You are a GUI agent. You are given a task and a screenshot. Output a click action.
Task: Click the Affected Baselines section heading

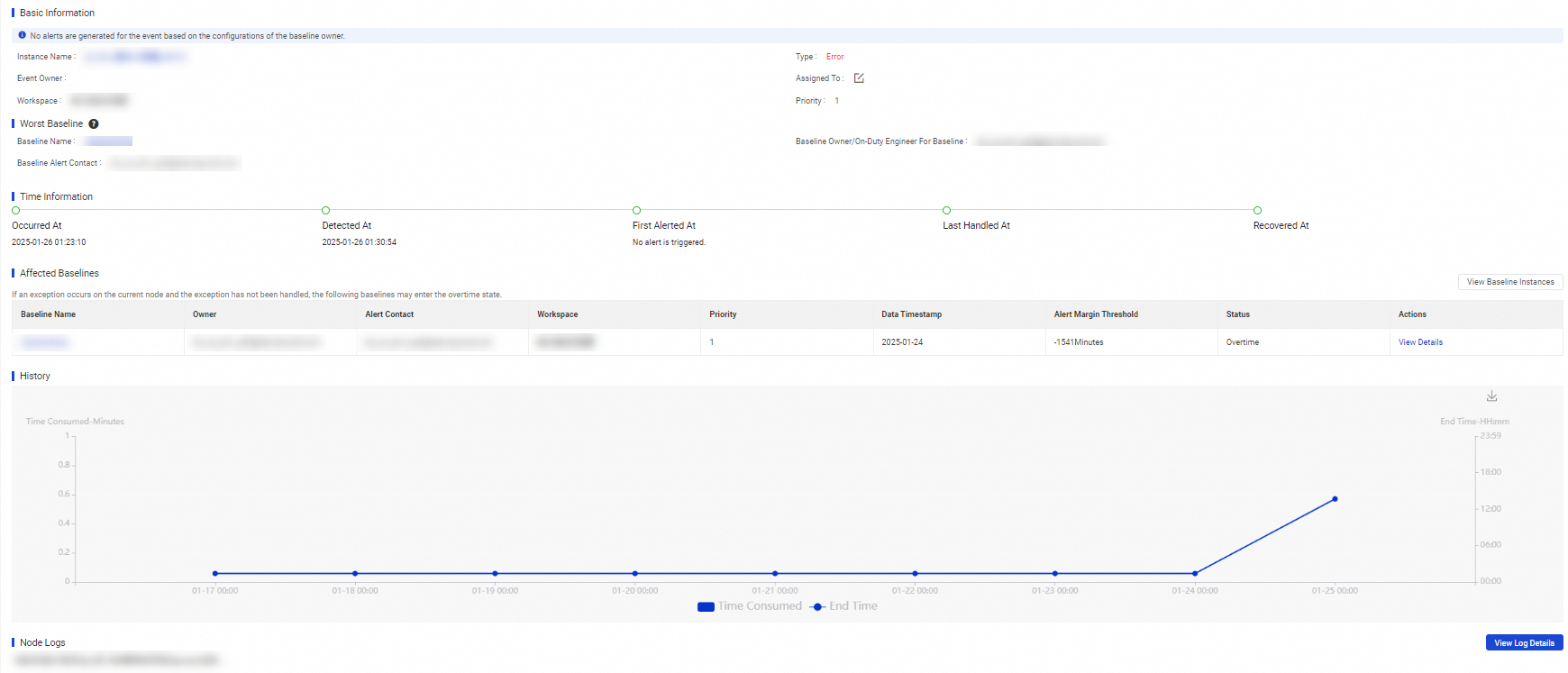point(59,273)
